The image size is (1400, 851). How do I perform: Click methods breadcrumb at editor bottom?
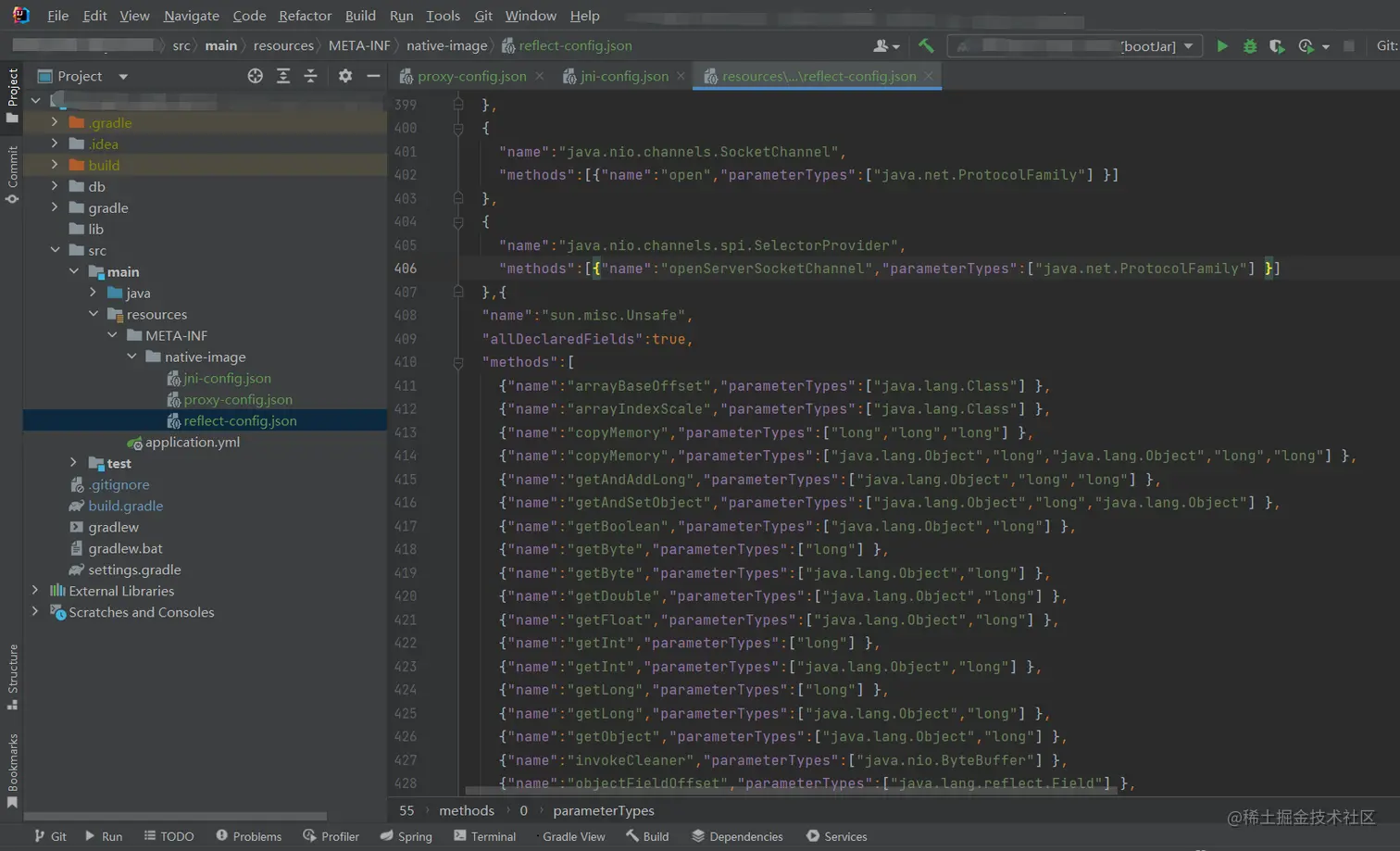(x=467, y=810)
